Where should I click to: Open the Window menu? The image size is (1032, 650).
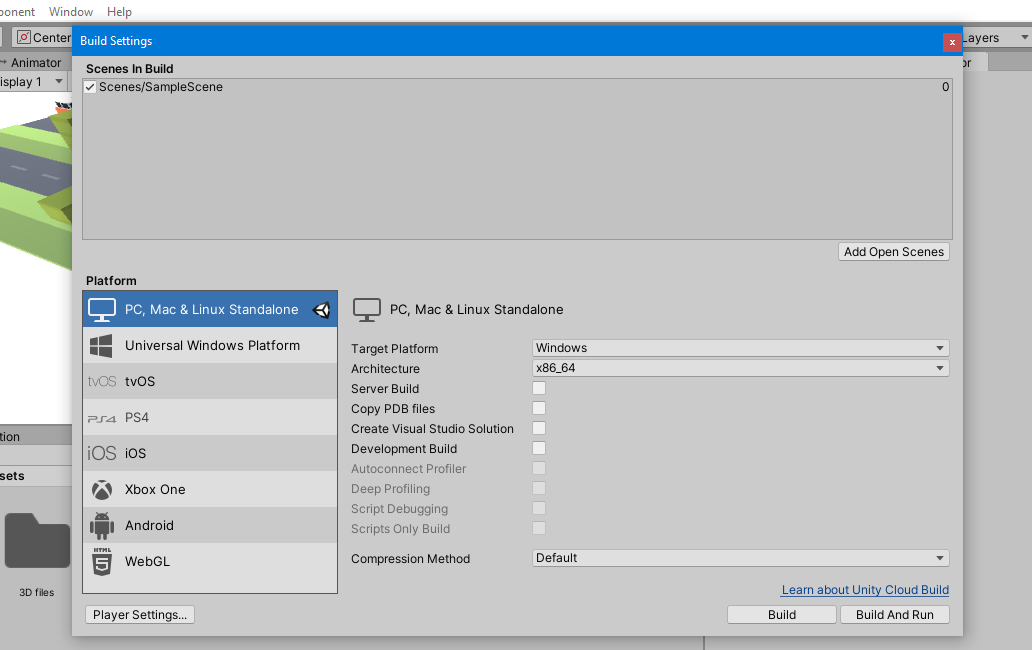(70, 12)
